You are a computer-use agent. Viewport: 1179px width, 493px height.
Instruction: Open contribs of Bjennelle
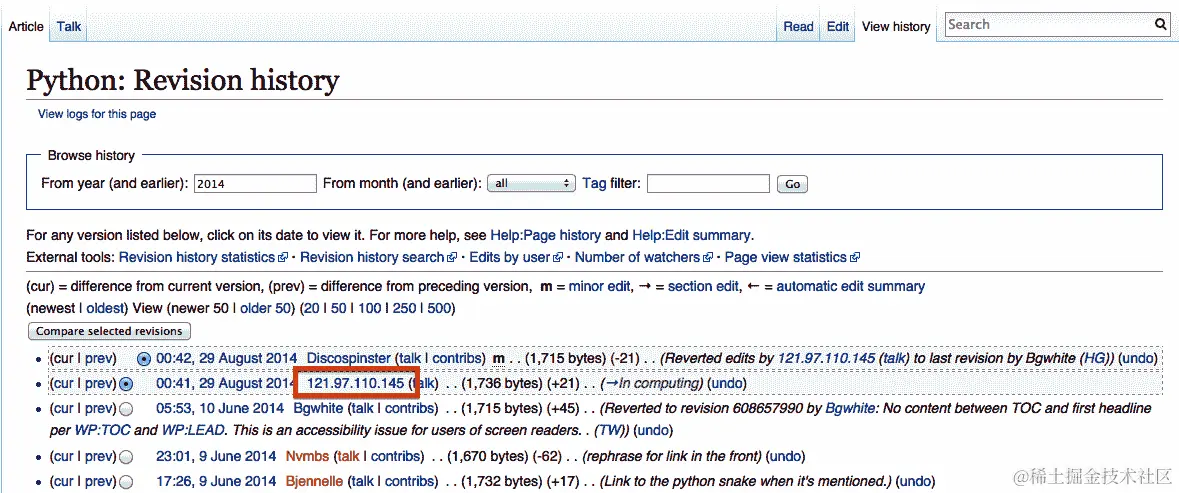point(411,481)
